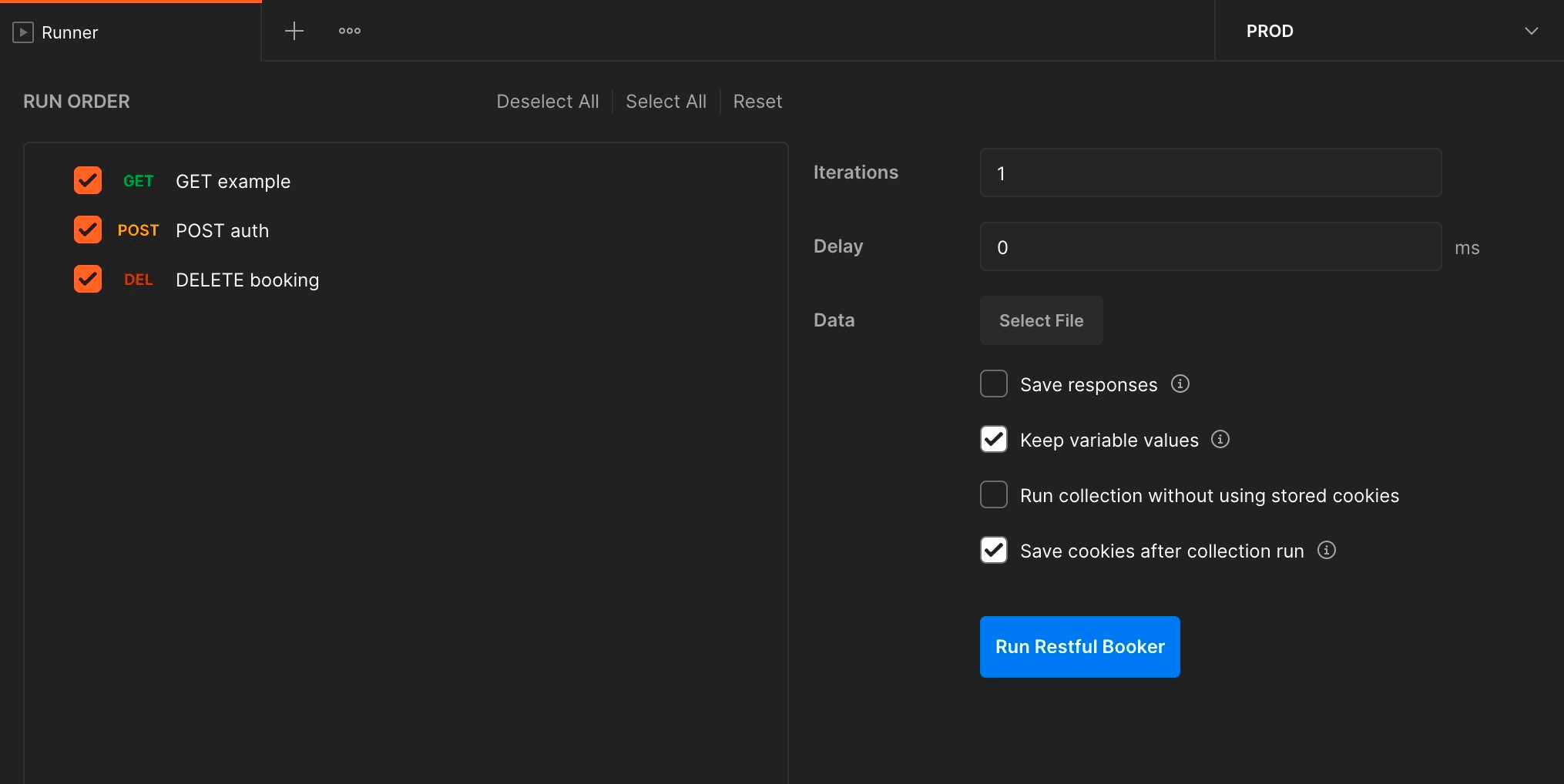The width and height of the screenshot is (1564, 784).
Task: Switch to the Runner tab
Action: coord(131,32)
